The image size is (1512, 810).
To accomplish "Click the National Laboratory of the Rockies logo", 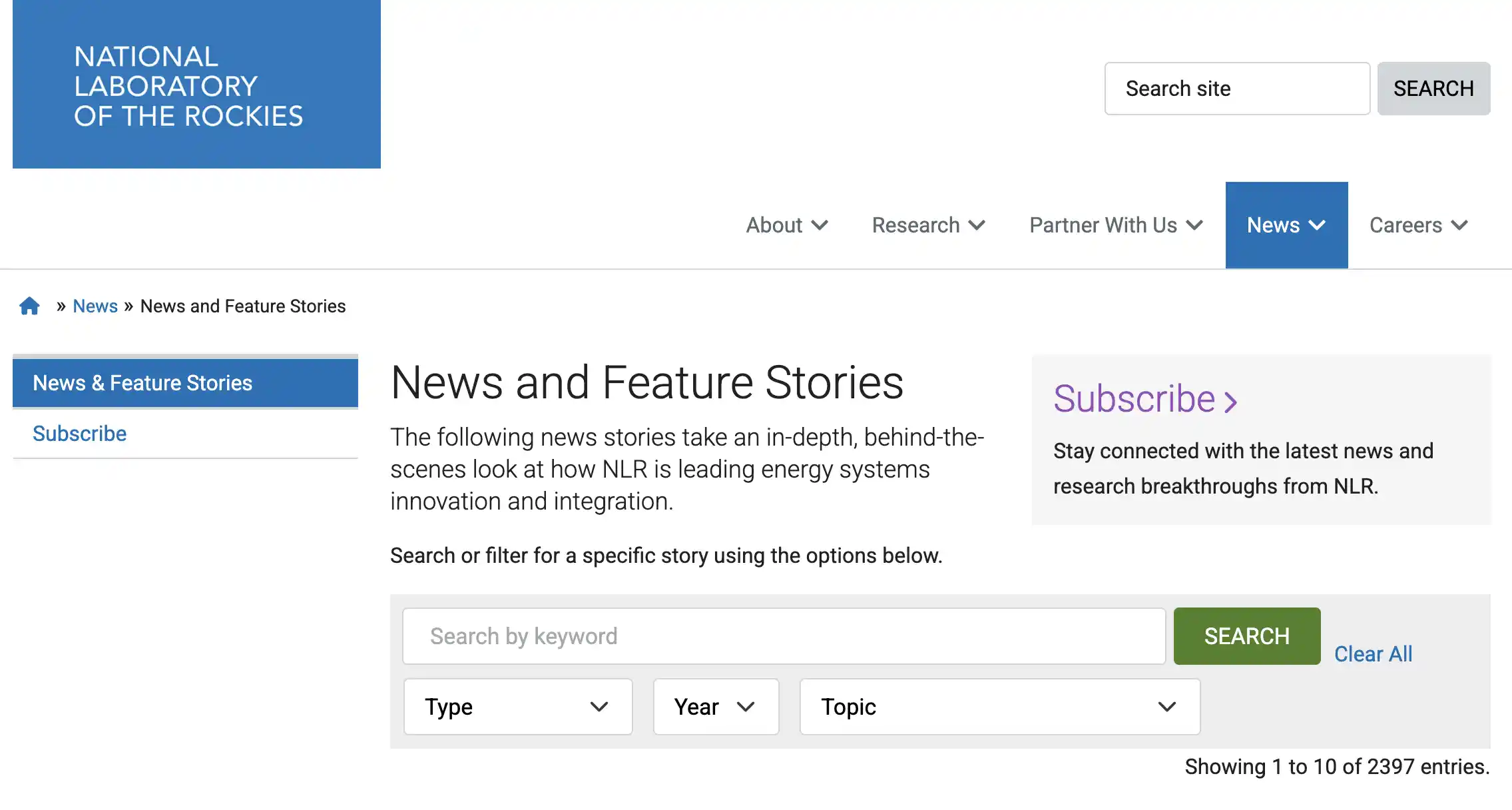I will (x=196, y=85).
